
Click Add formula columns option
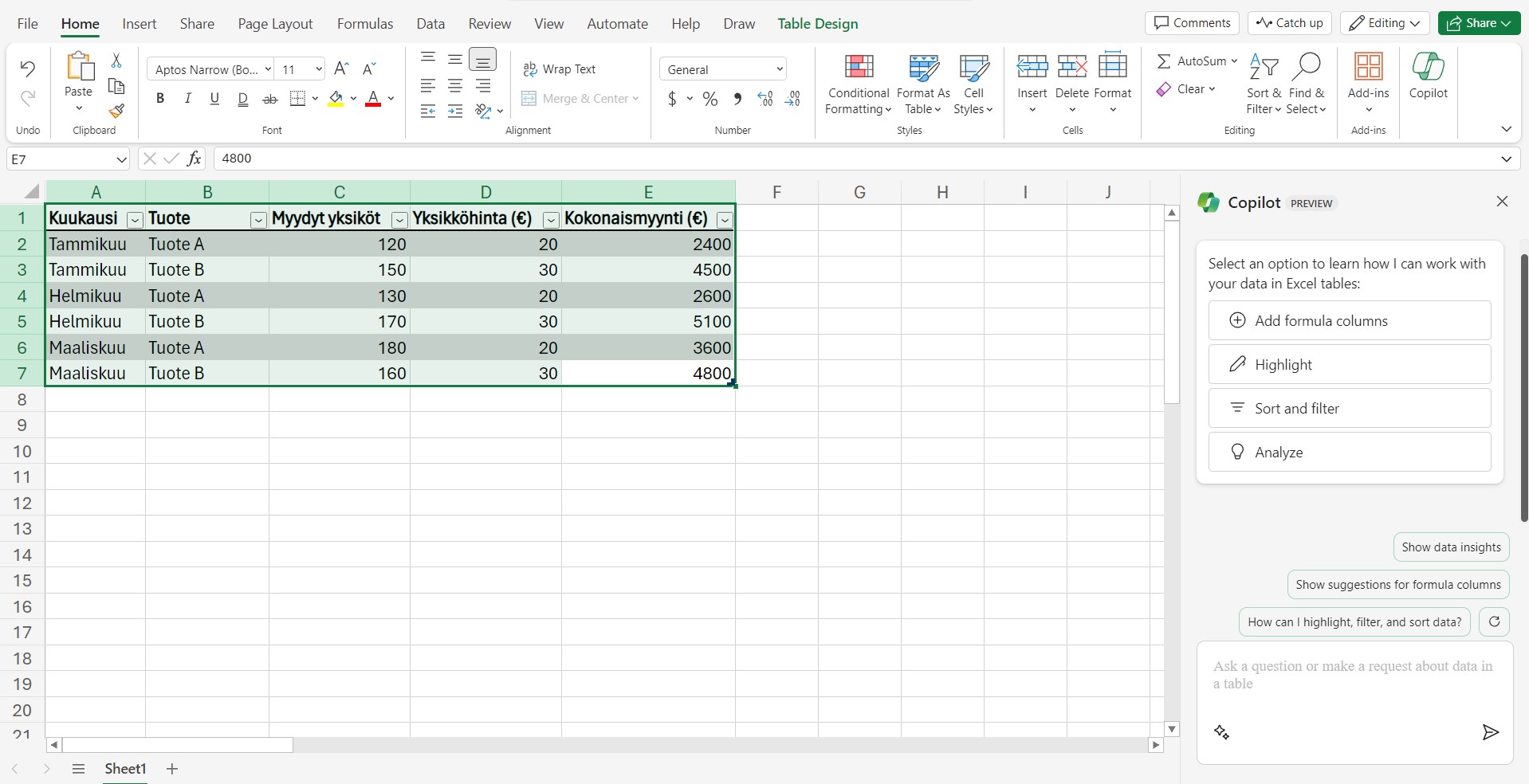[x=1349, y=320]
